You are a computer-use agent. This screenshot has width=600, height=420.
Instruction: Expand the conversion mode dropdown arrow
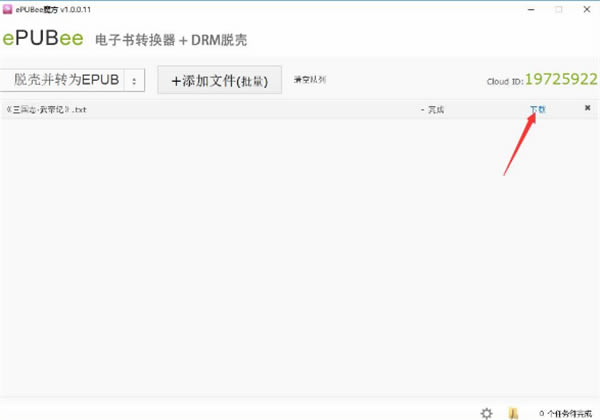(134, 80)
